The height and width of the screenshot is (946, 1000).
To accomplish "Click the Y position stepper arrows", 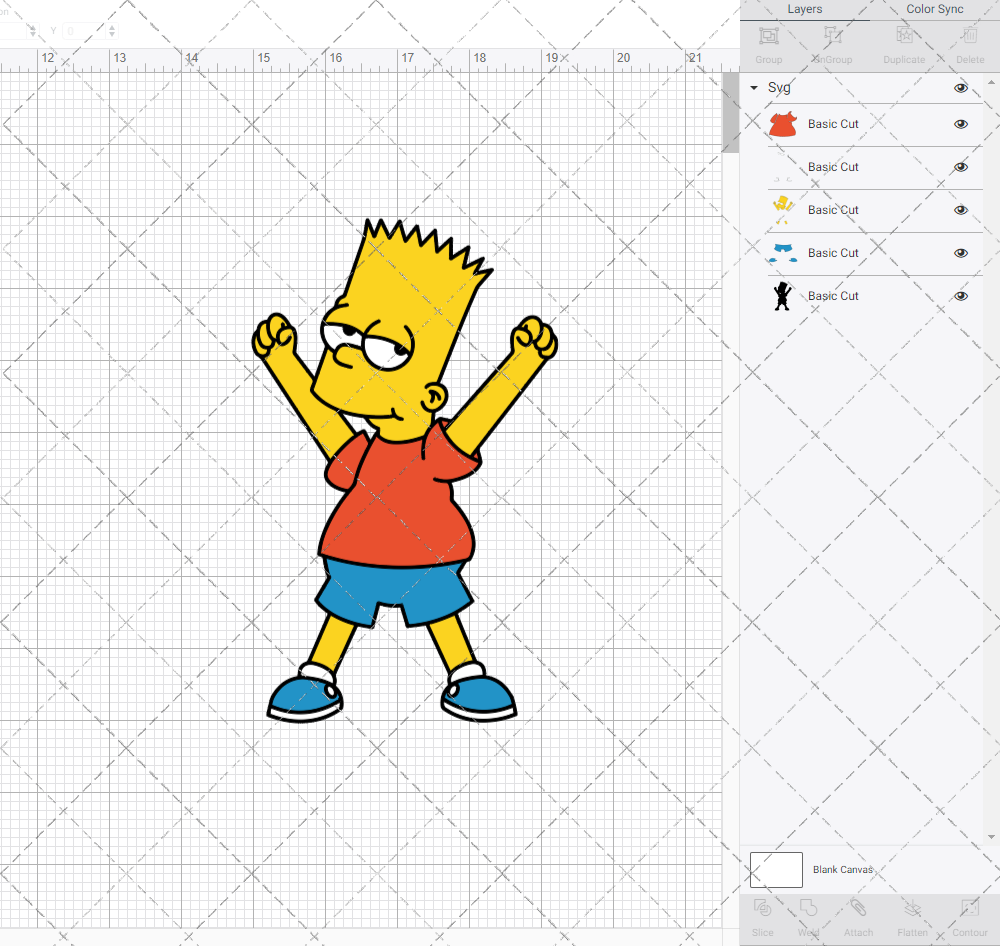I will pyautogui.click(x=112, y=31).
